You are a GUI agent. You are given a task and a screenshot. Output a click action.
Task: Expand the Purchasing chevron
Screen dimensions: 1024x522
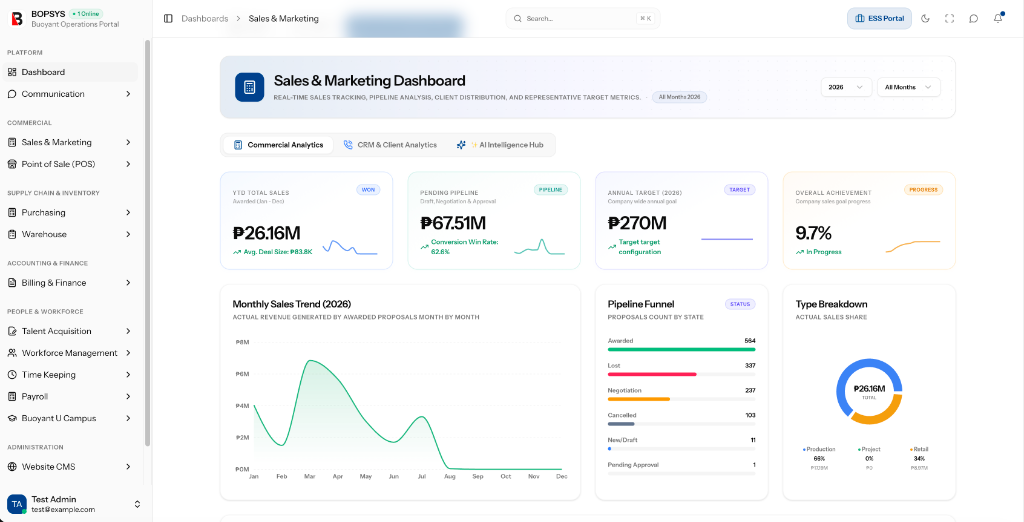(x=128, y=212)
